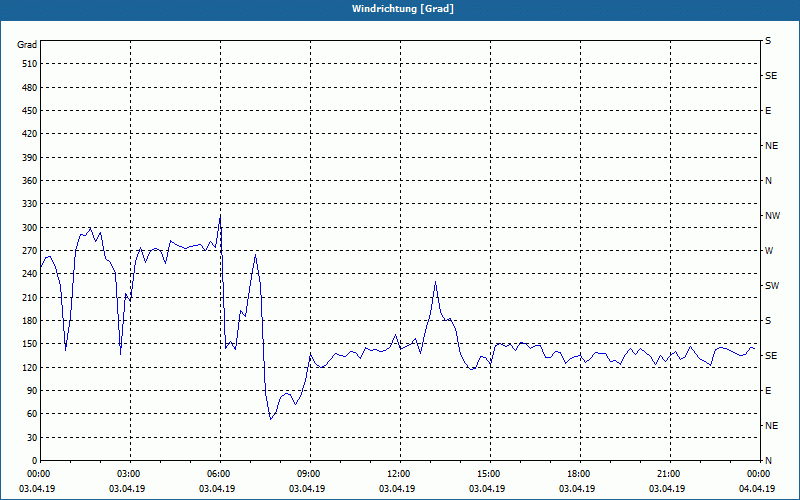Click the chart title Windrichtung [Grad]
The width and height of the screenshot is (800, 500).
[403, 9]
